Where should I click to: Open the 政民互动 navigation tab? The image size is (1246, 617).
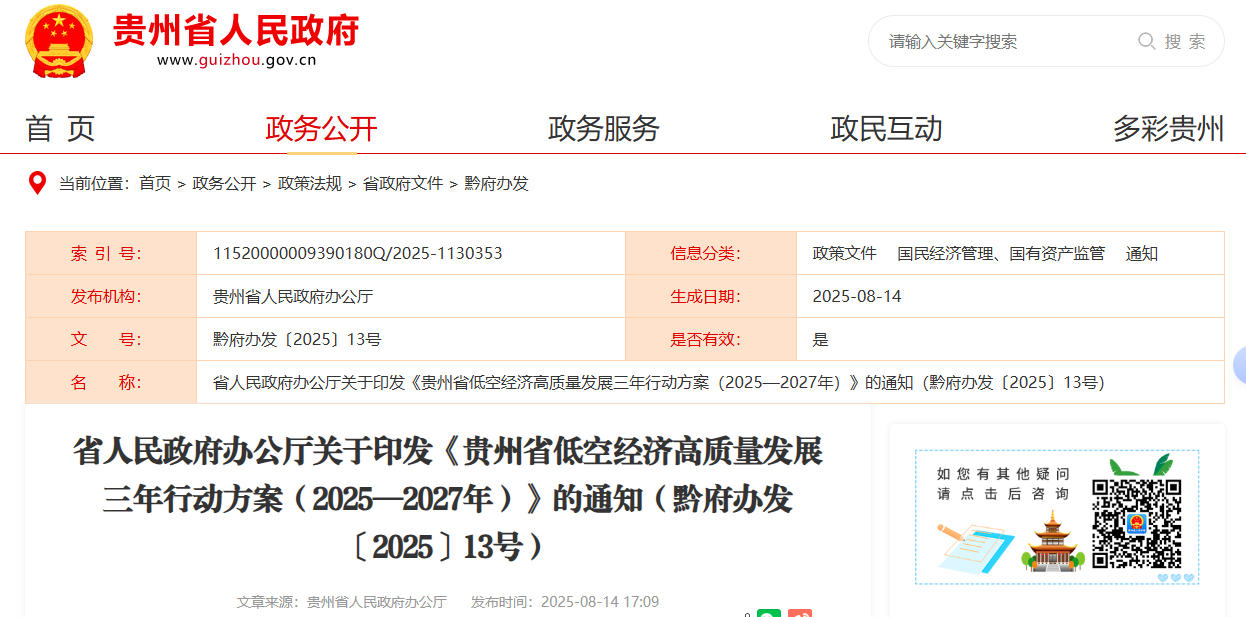pos(886,128)
